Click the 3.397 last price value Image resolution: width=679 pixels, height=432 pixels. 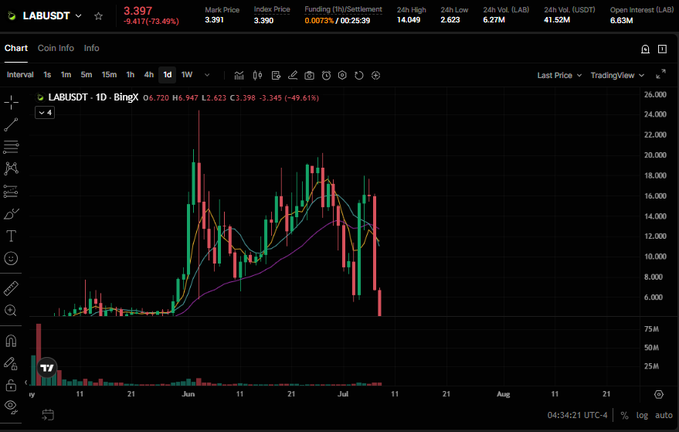pos(138,11)
